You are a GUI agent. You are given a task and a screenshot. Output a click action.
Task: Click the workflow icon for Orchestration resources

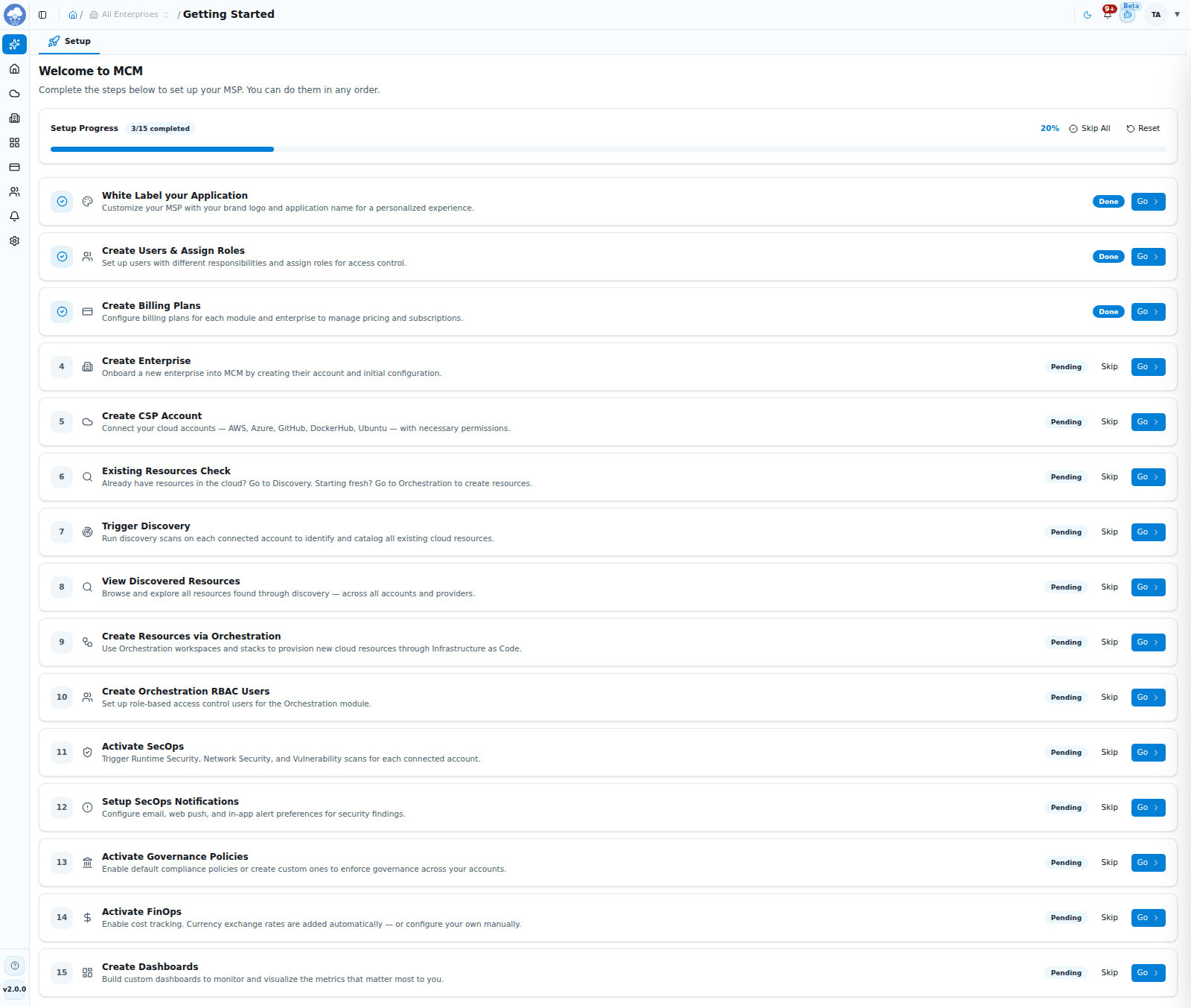87,642
